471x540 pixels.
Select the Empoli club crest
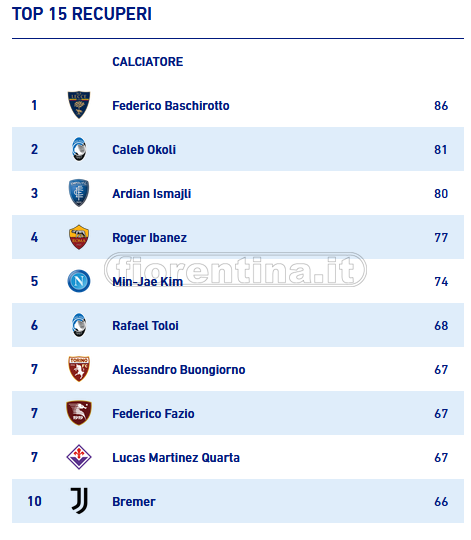(x=79, y=193)
